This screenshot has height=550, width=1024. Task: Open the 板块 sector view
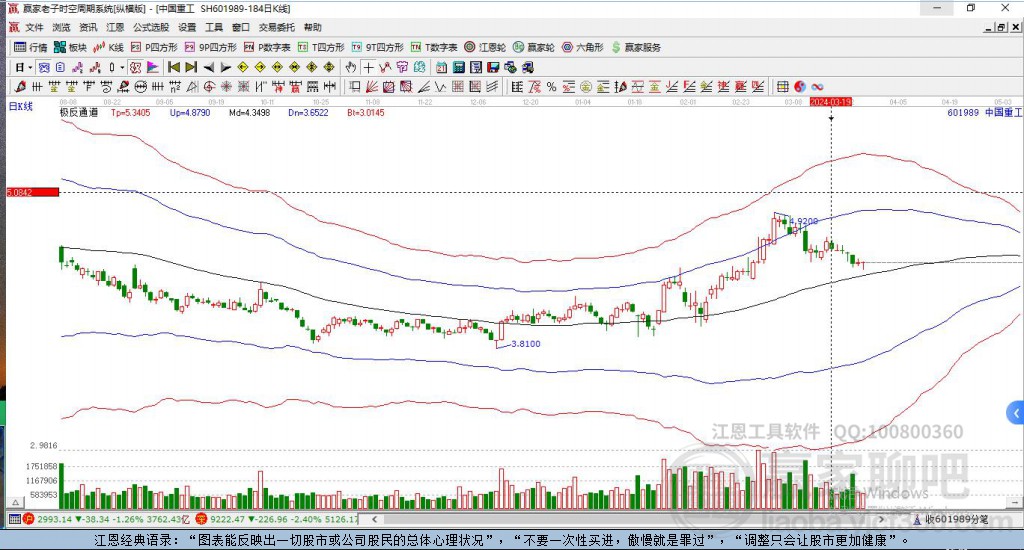(71, 47)
